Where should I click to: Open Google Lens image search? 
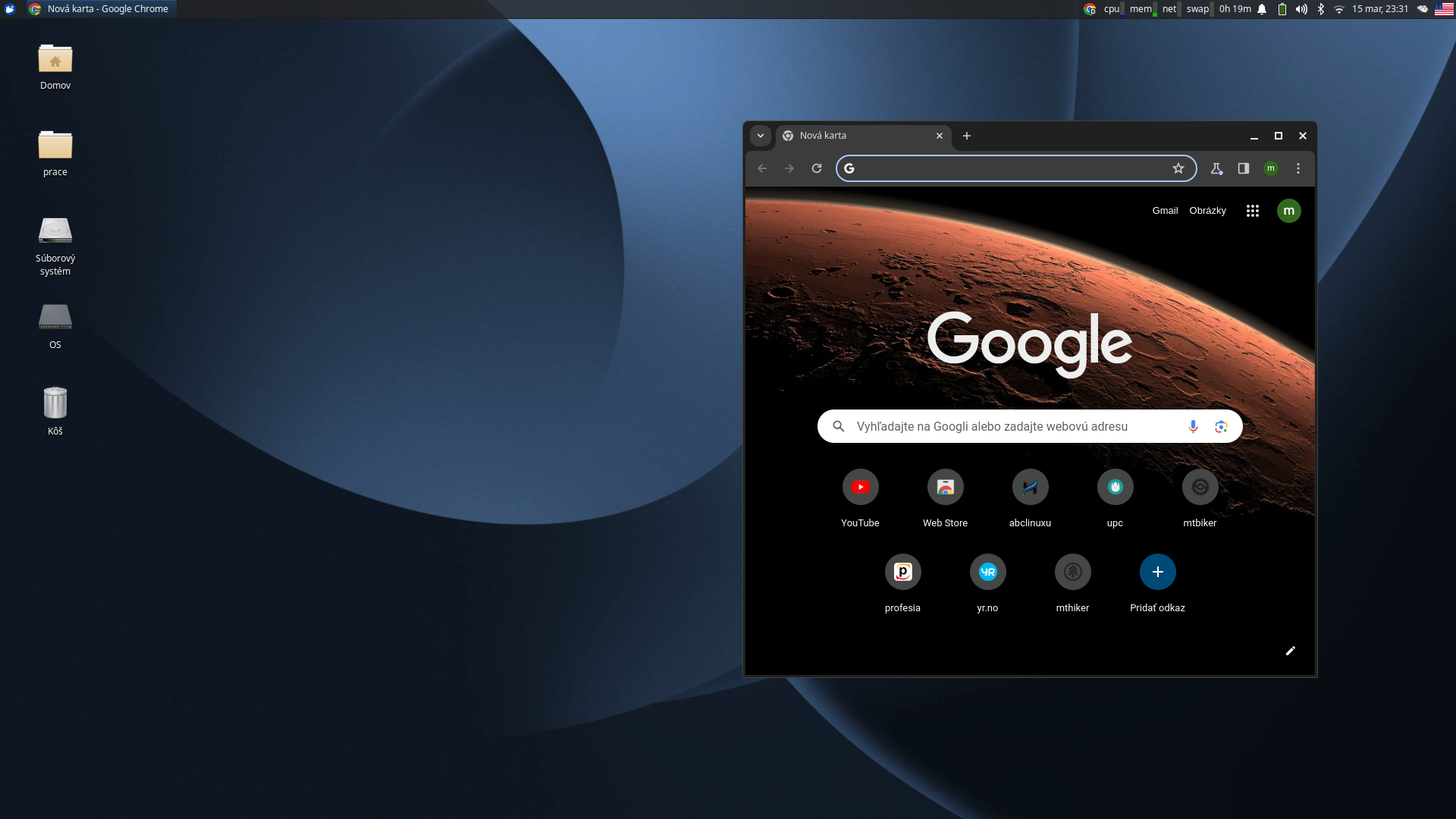[x=1221, y=426]
